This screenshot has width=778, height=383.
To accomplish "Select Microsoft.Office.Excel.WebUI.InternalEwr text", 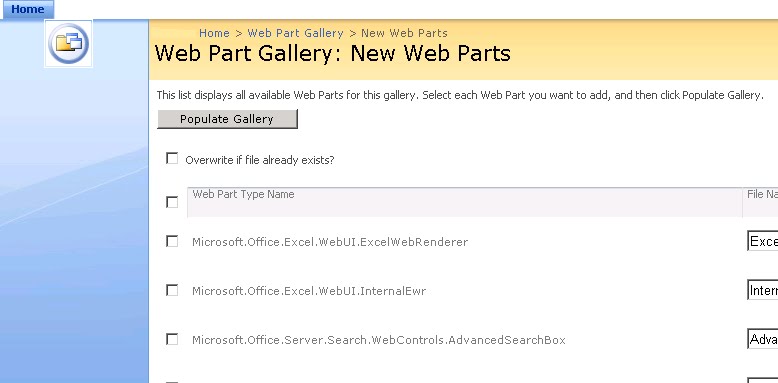I will click(x=309, y=291).
